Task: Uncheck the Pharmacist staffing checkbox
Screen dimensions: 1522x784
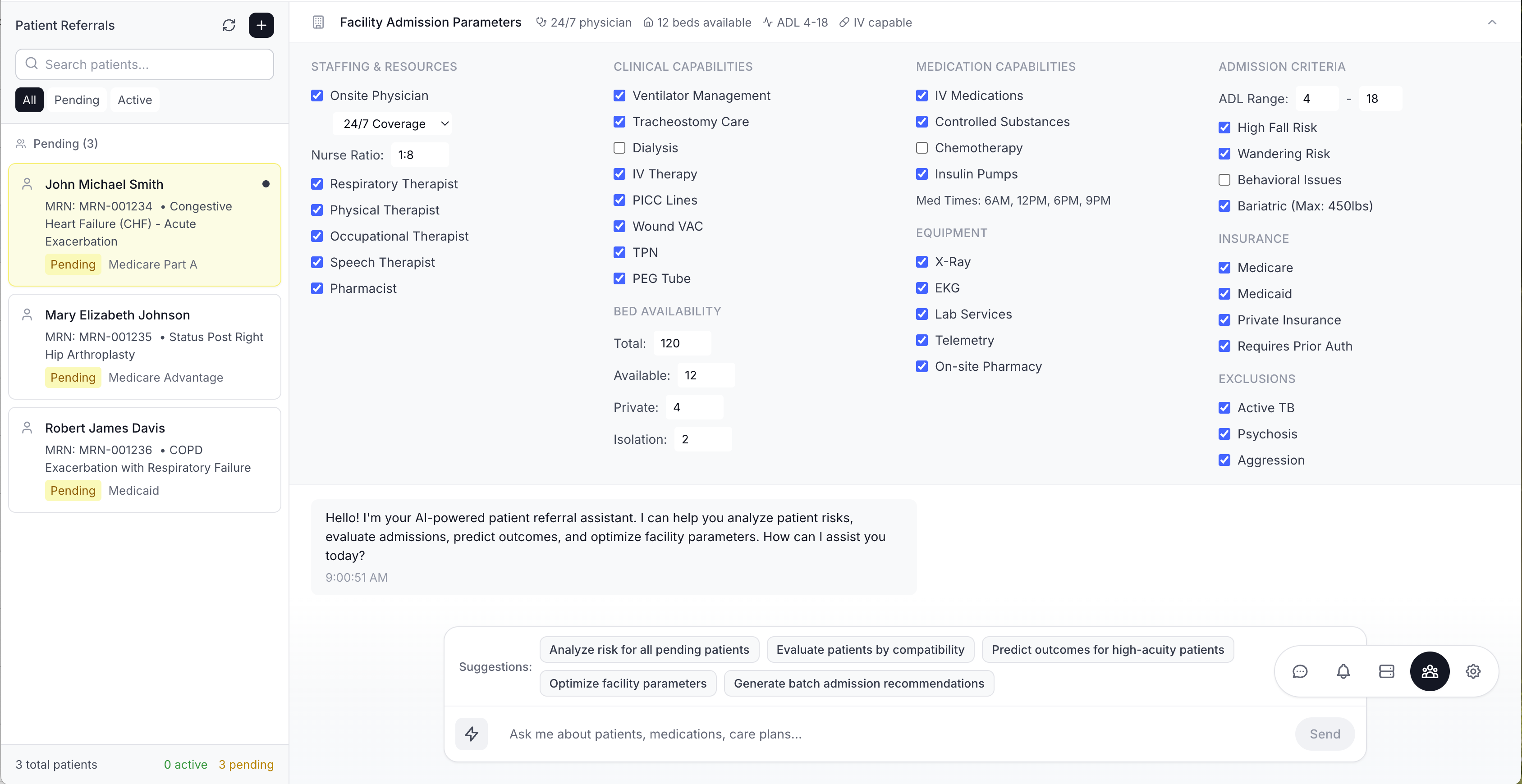Action: tap(316, 288)
